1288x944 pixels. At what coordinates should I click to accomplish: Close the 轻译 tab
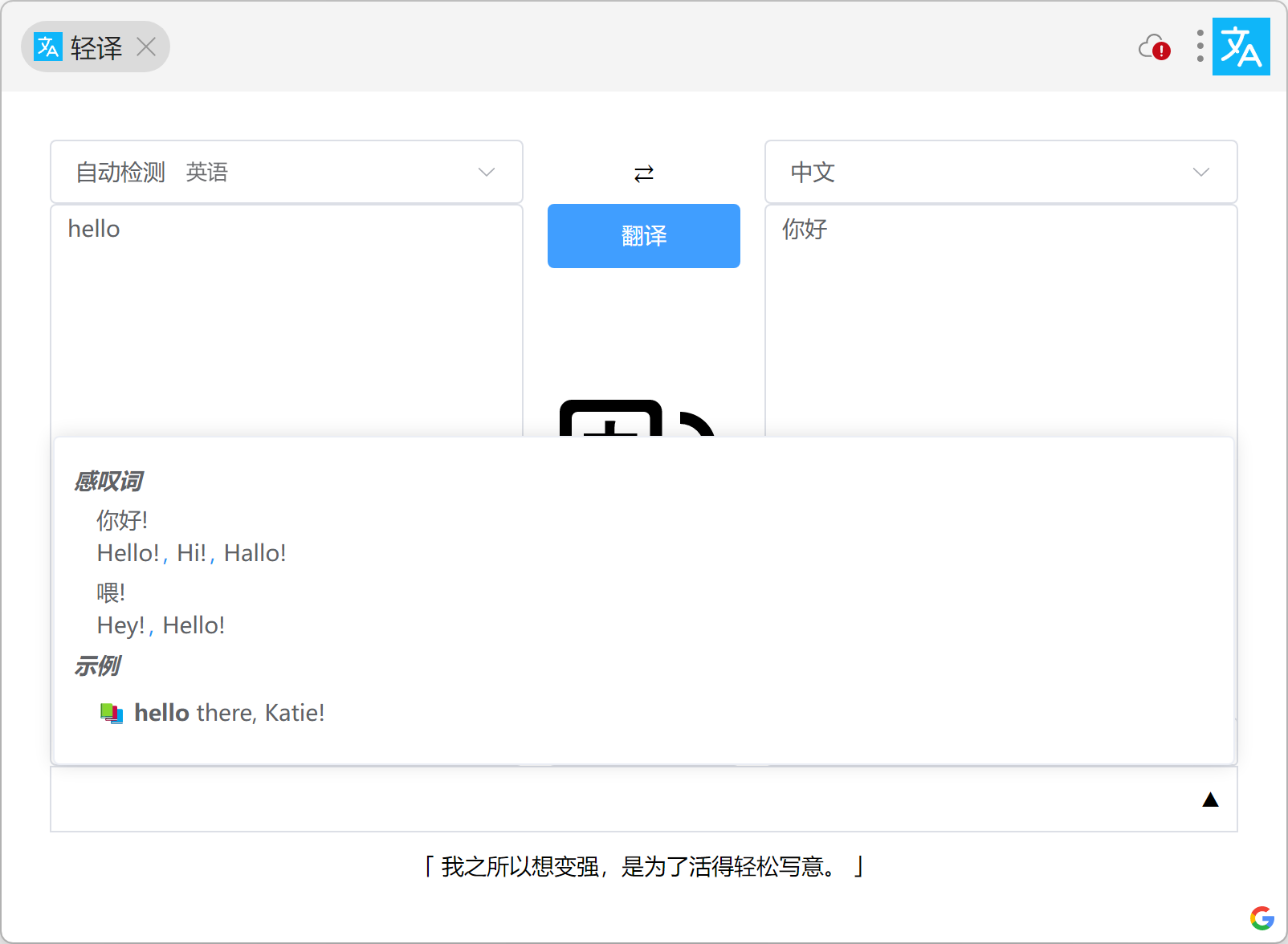pyautogui.click(x=146, y=47)
